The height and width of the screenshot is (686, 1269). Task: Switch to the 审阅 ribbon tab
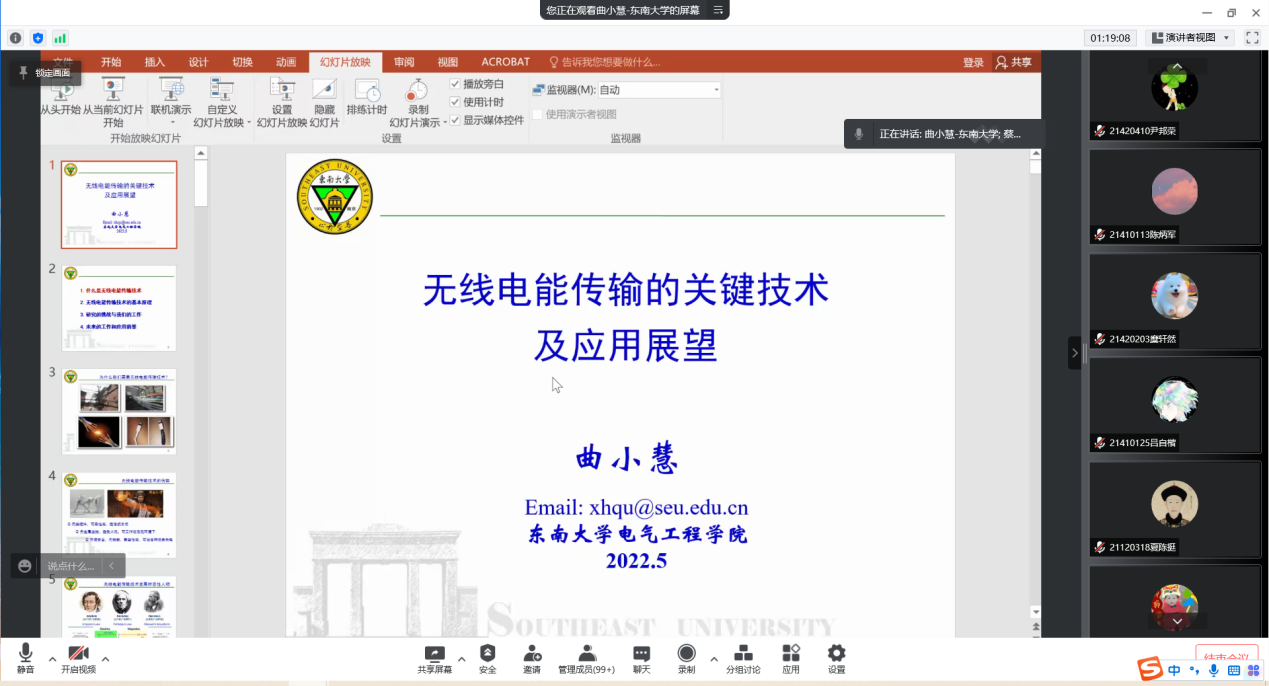[x=404, y=62]
